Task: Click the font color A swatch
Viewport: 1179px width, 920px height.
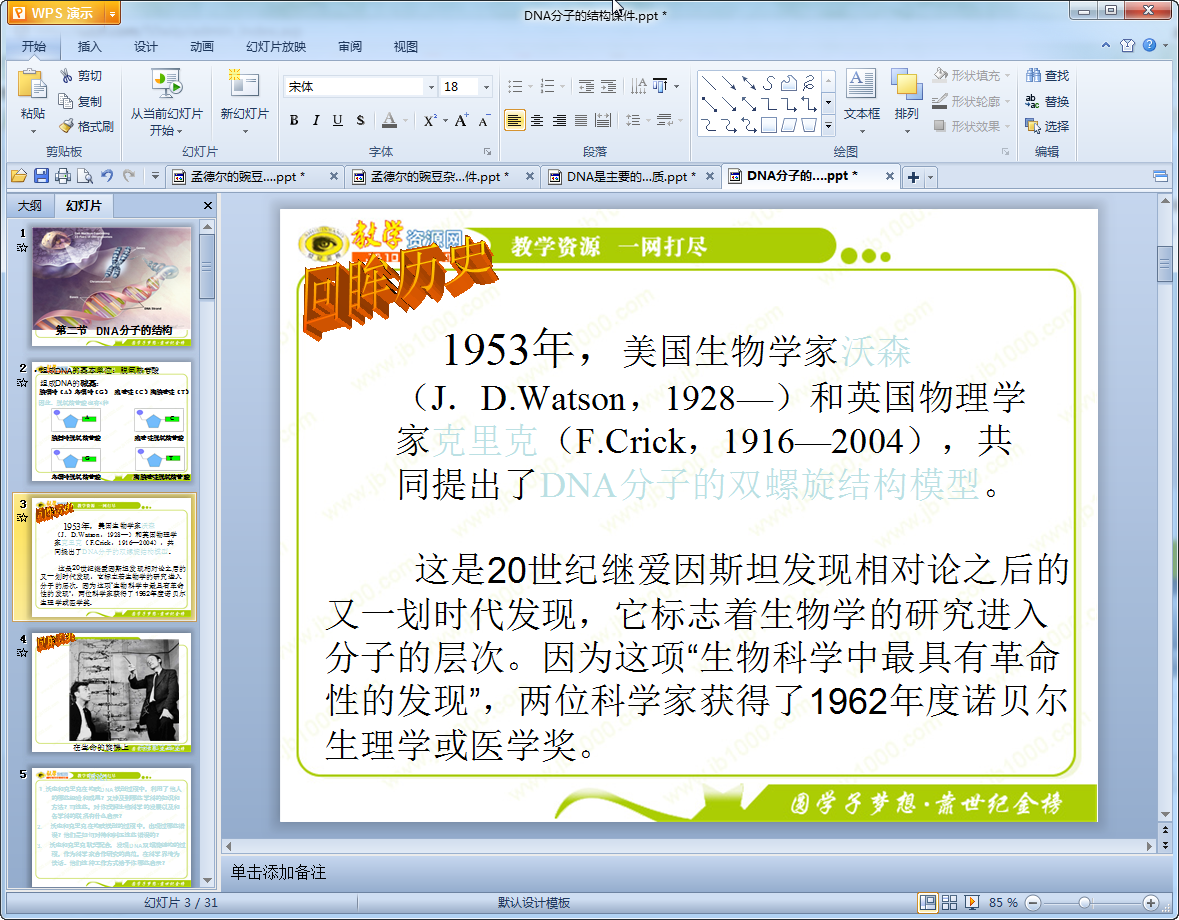Action: coord(389,120)
